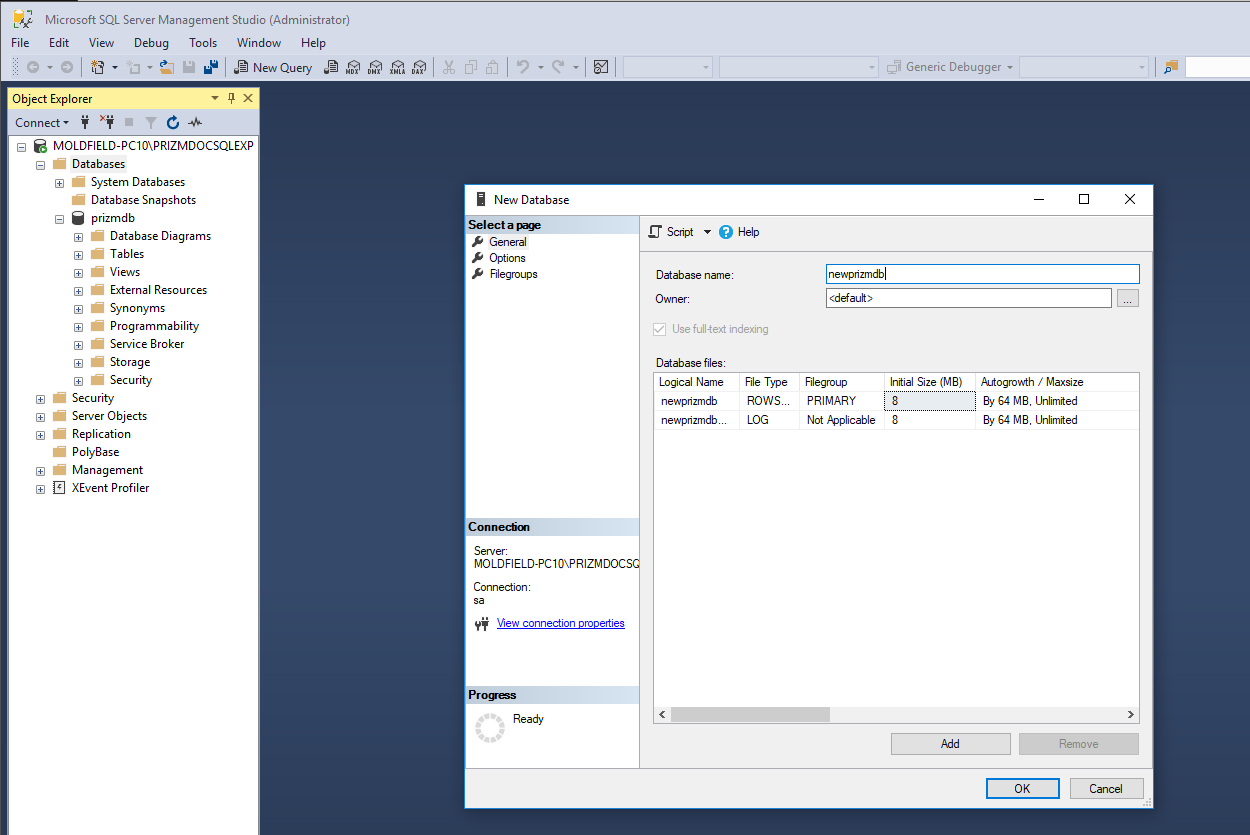
Task: Expand the Server Objects folder
Action: coord(41,416)
